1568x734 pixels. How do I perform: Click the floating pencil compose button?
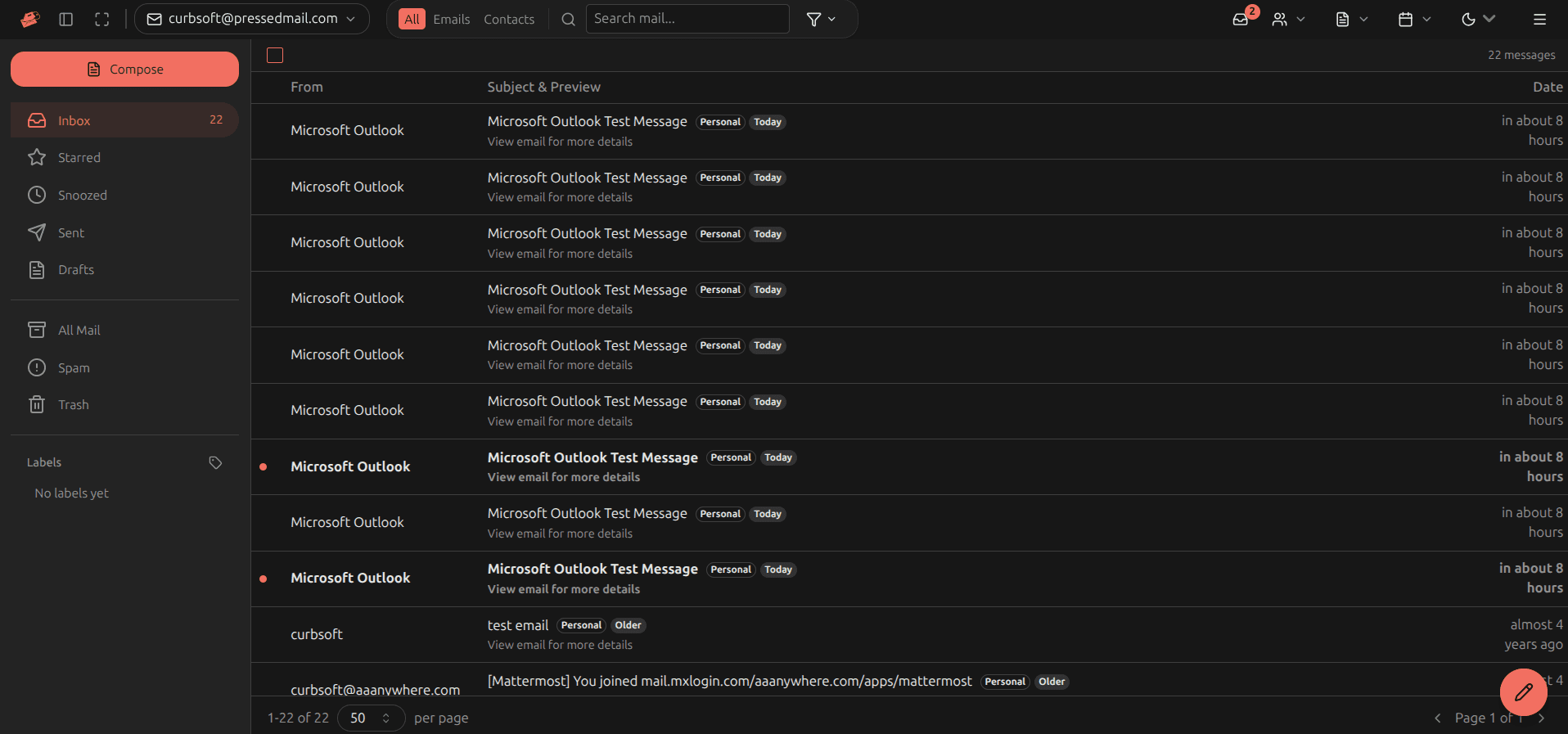coord(1522,692)
